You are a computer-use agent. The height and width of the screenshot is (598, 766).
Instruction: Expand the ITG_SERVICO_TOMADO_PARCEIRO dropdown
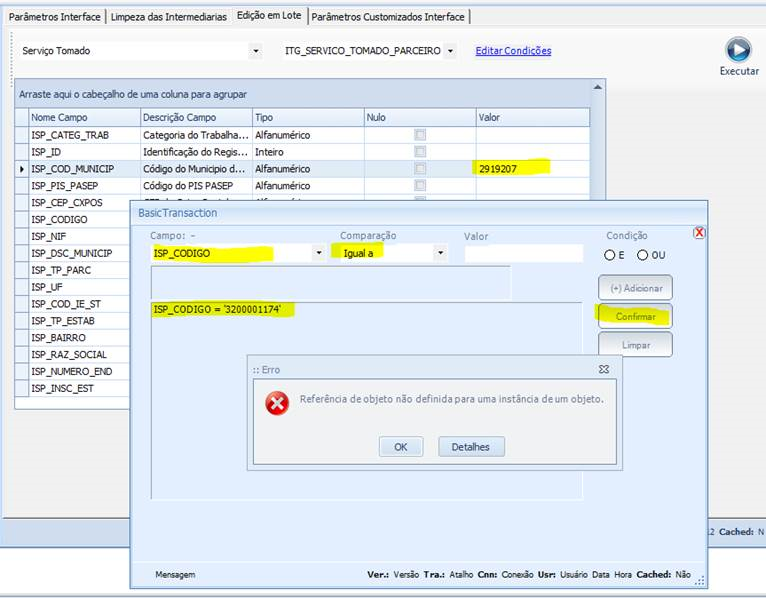451,51
